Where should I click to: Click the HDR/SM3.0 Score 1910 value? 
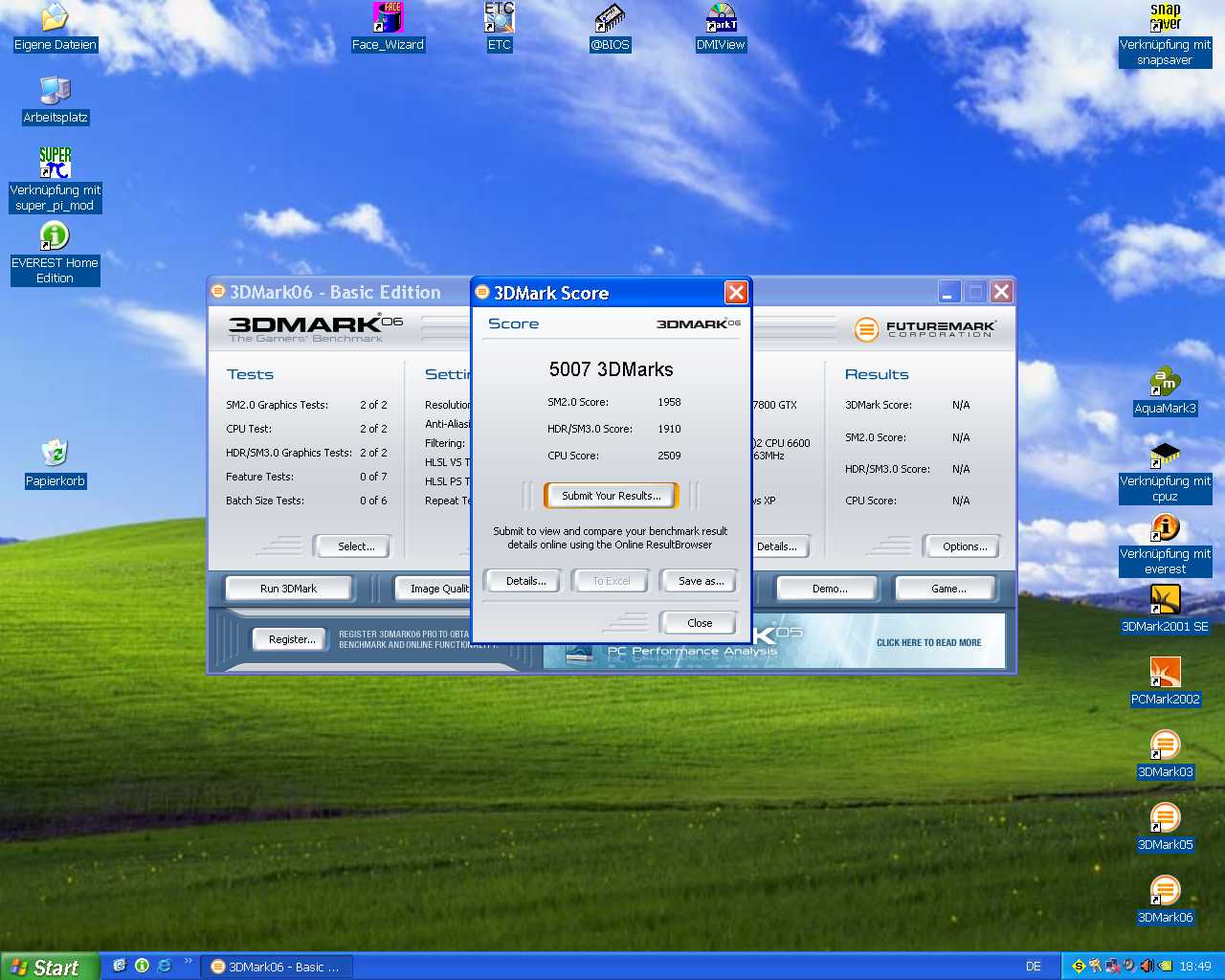[x=669, y=429]
